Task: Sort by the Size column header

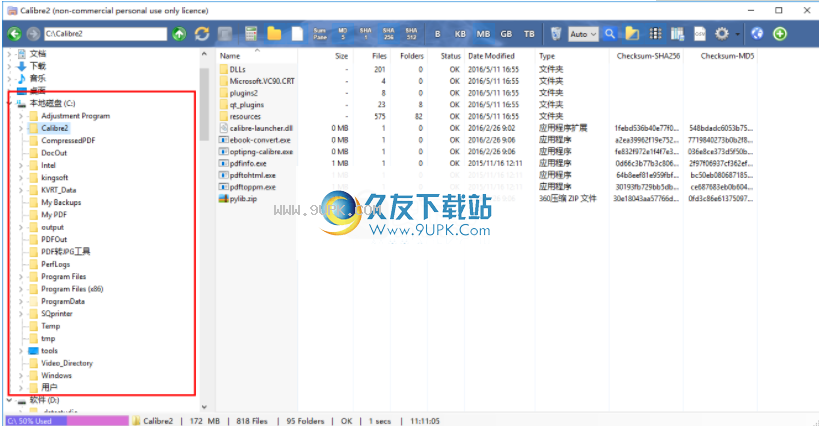Action: pos(342,56)
